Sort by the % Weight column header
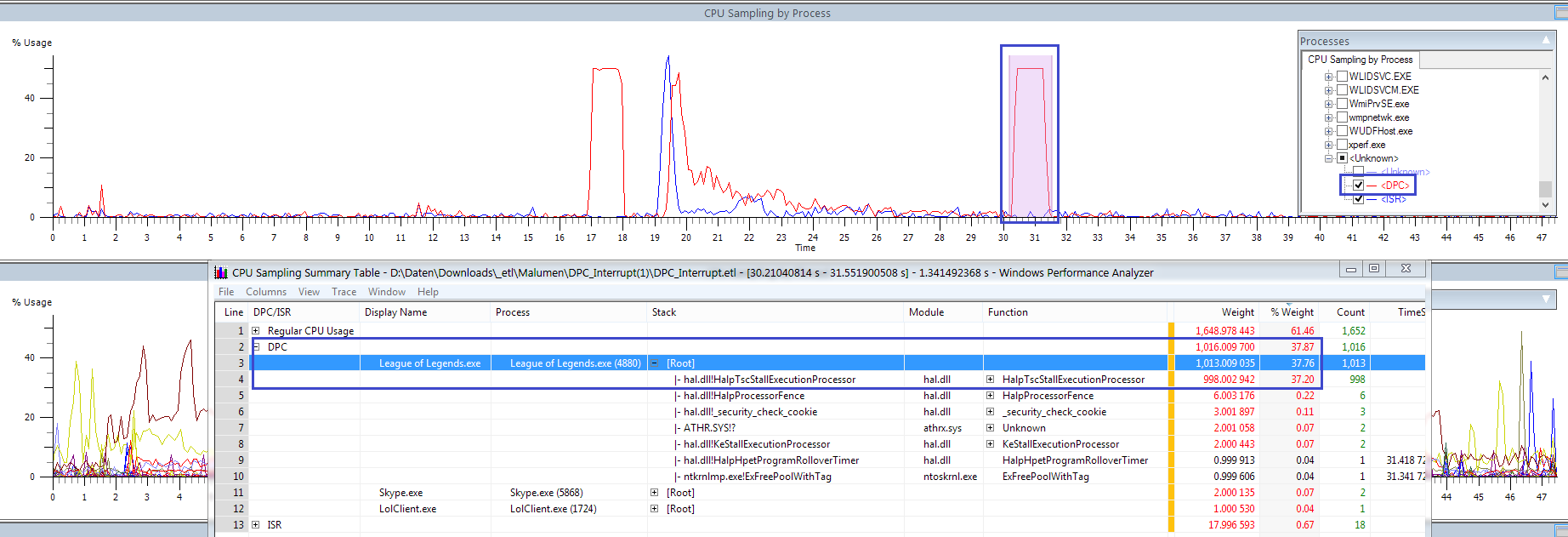The width and height of the screenshot is (1568, 537). click(1289, 311)
